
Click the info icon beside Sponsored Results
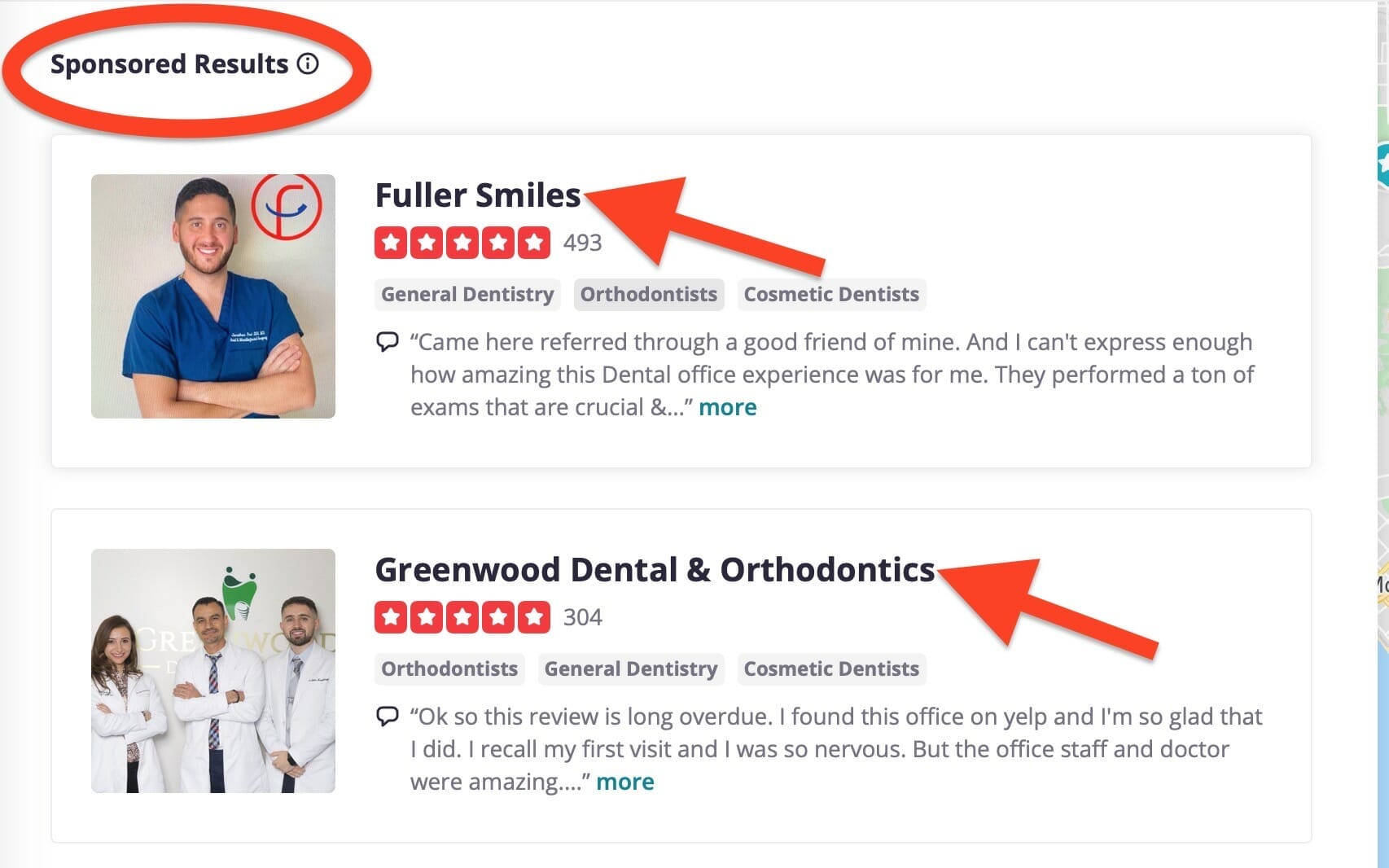[x=307, y=64]
